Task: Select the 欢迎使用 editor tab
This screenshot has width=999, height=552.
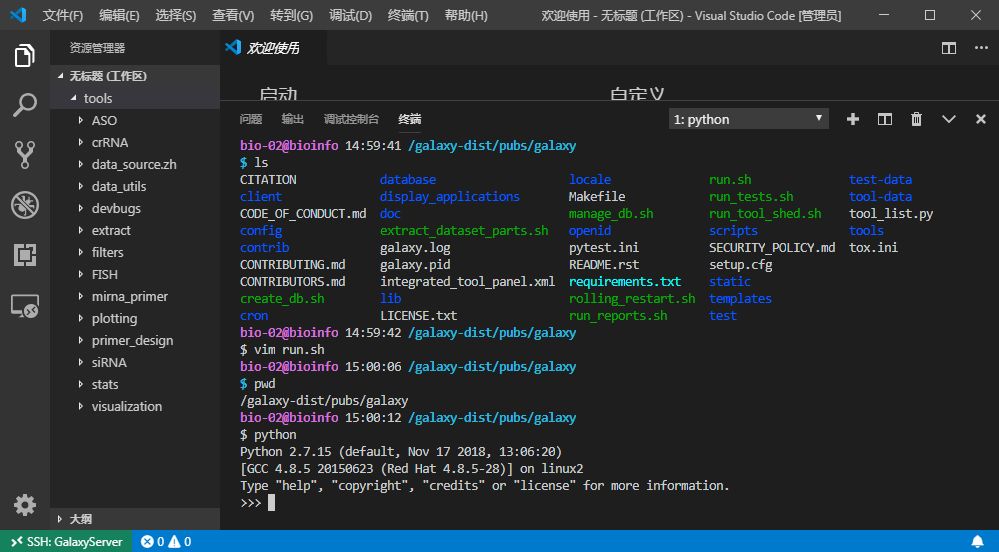Action: click(273, 48)
